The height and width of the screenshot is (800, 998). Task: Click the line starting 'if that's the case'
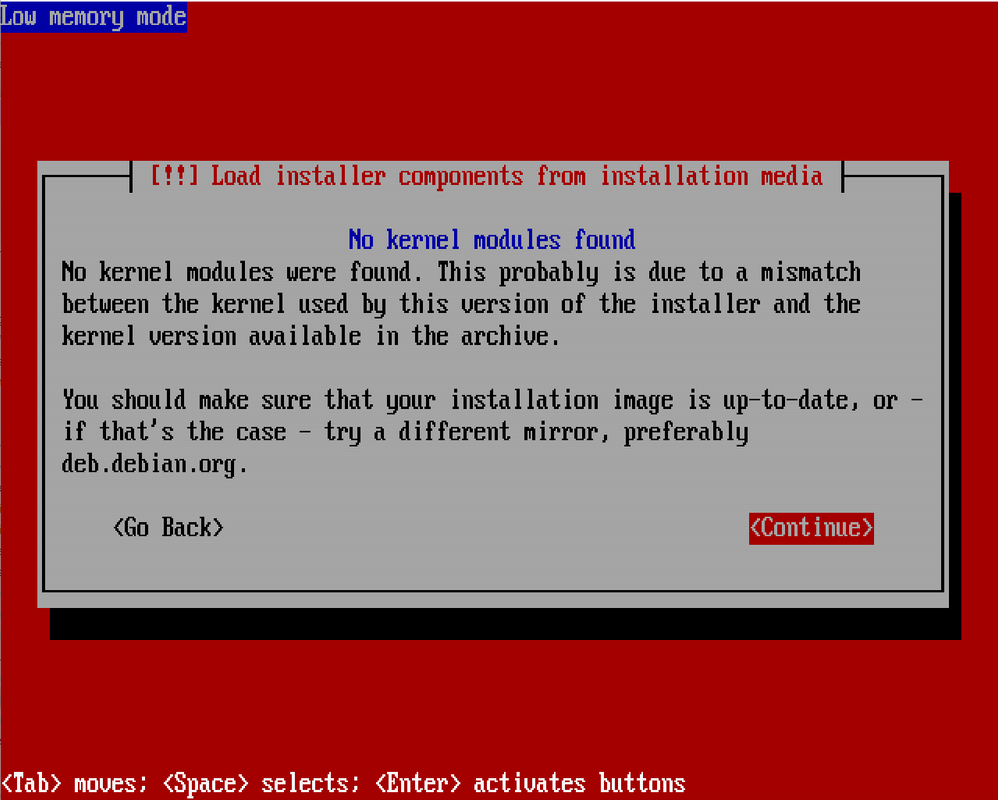405,433
